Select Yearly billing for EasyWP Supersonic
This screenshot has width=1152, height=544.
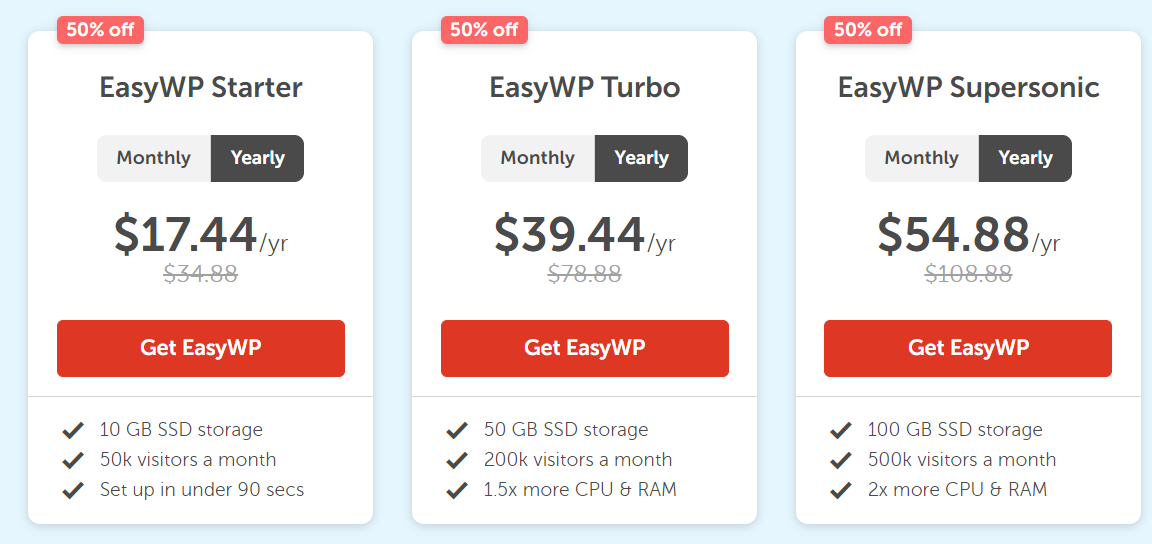point(1025,158)
